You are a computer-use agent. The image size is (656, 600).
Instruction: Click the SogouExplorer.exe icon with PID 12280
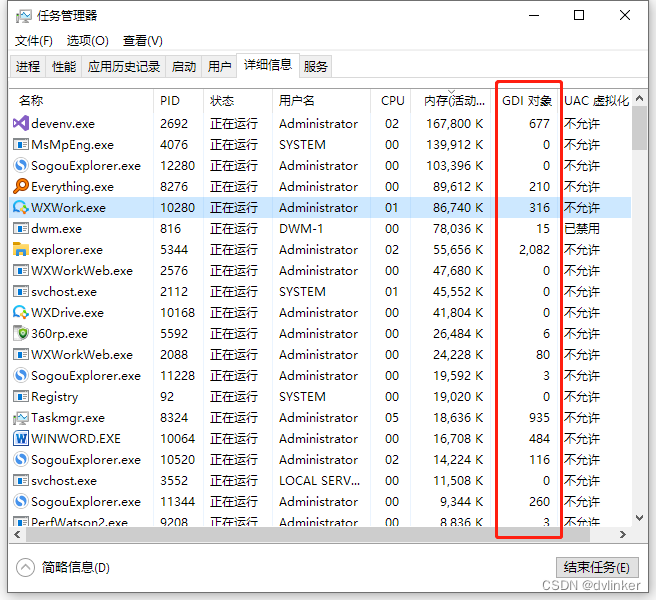pyautogui.click(x=20, y=165)
